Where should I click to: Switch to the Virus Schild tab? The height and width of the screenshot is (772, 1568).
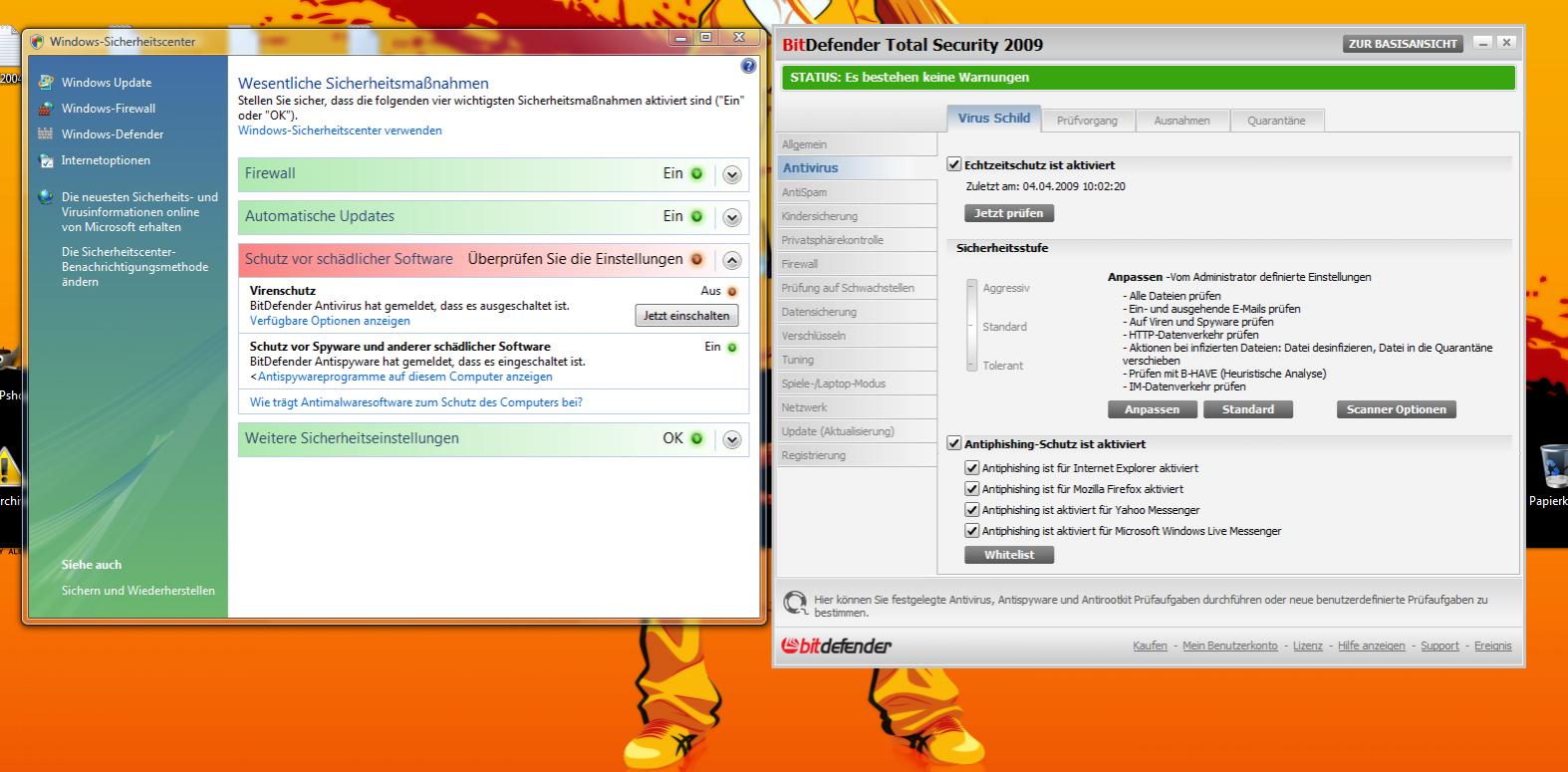[x=994, y=118]
